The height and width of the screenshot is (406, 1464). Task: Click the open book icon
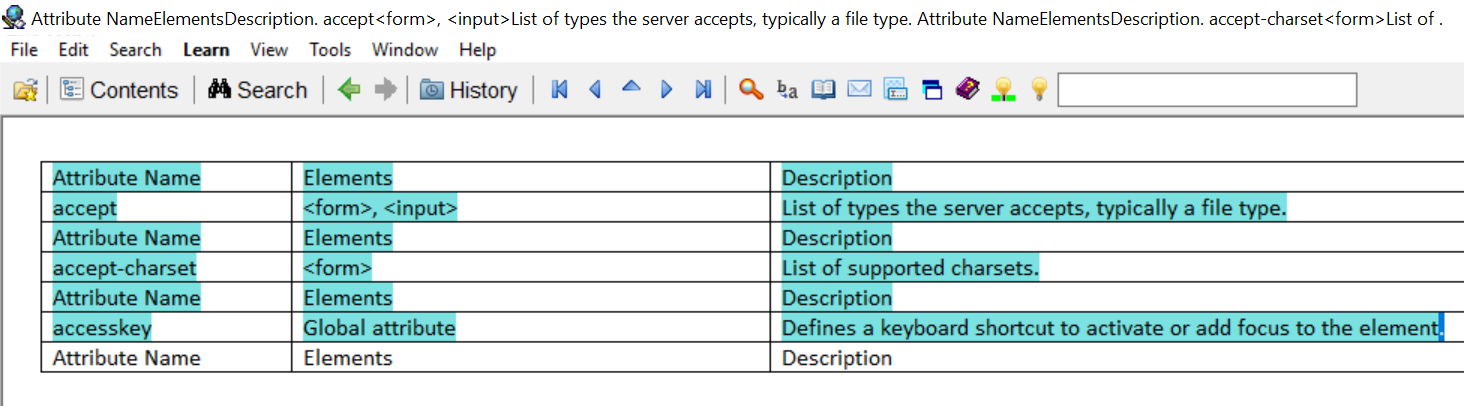823,90
